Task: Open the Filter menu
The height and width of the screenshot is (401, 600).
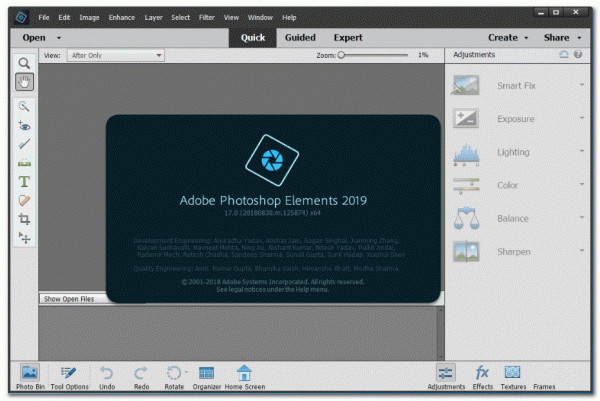Action: coord(207,18)
